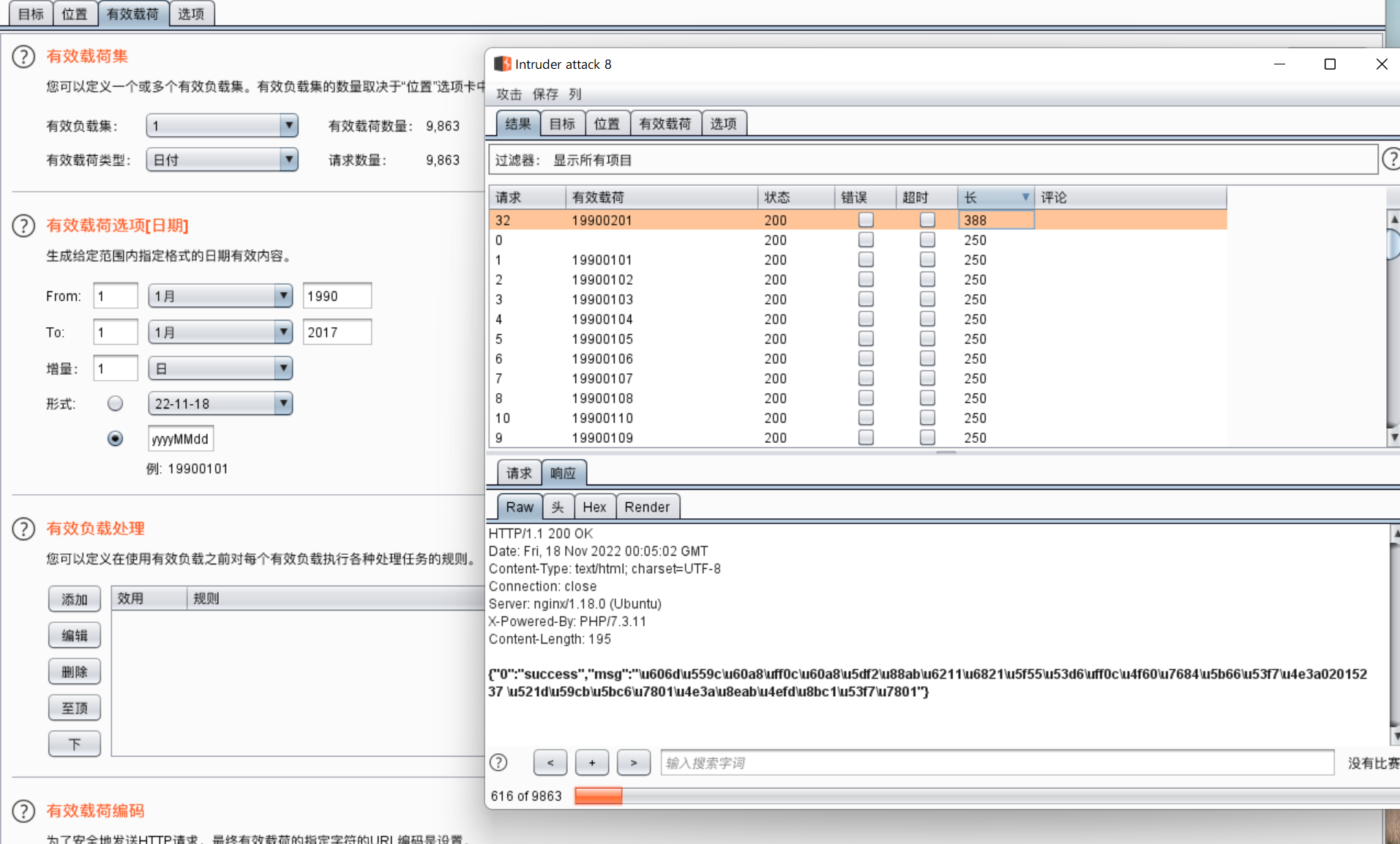The height and width of the screenshot is (844, 1400).
Task: Open help for 有效载荷集 section
Action: (23, 56)
